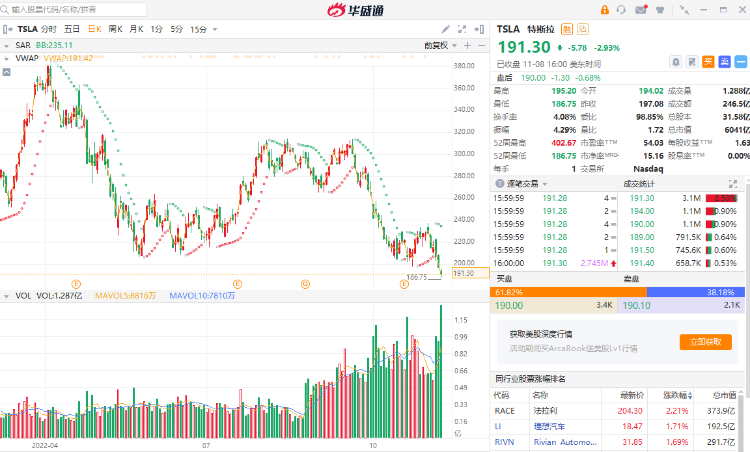Select the 月K timeframe tab
This screenshot has width=750, height=452.
pyautogui.click(x=136, y=29)
